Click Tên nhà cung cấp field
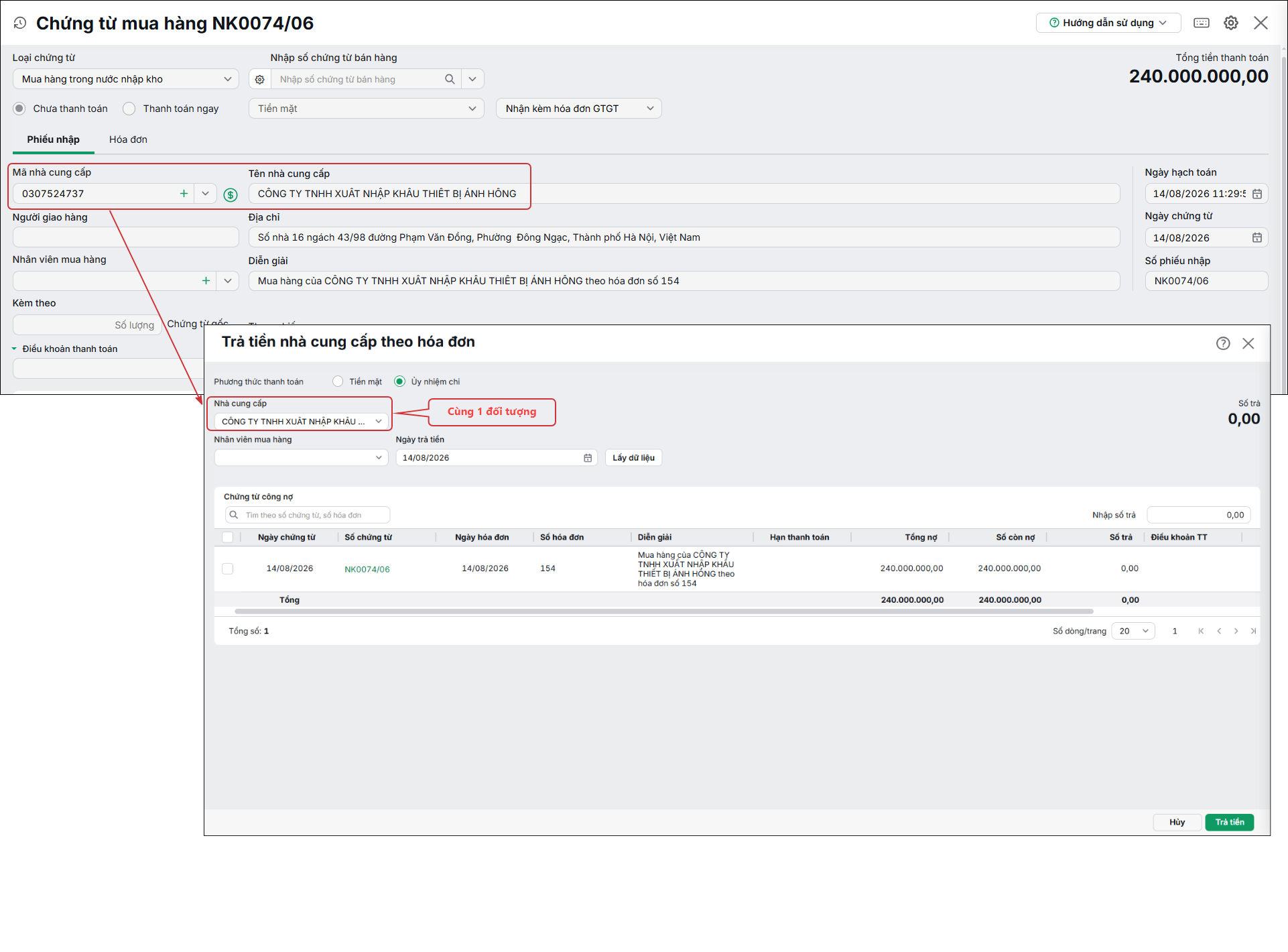This screenshot has height=952, width=1288. [x=684, y=194]
